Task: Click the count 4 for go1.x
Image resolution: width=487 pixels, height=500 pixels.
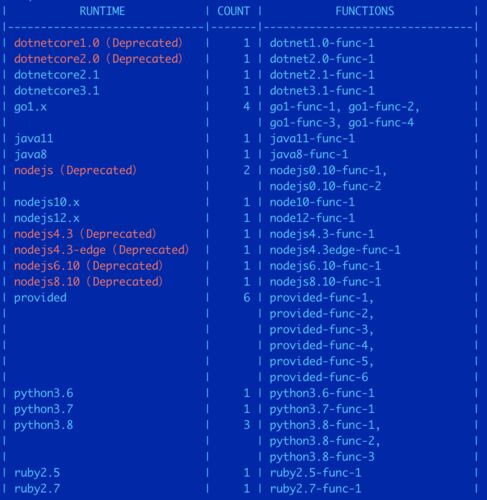Action: tap(247, 107)
